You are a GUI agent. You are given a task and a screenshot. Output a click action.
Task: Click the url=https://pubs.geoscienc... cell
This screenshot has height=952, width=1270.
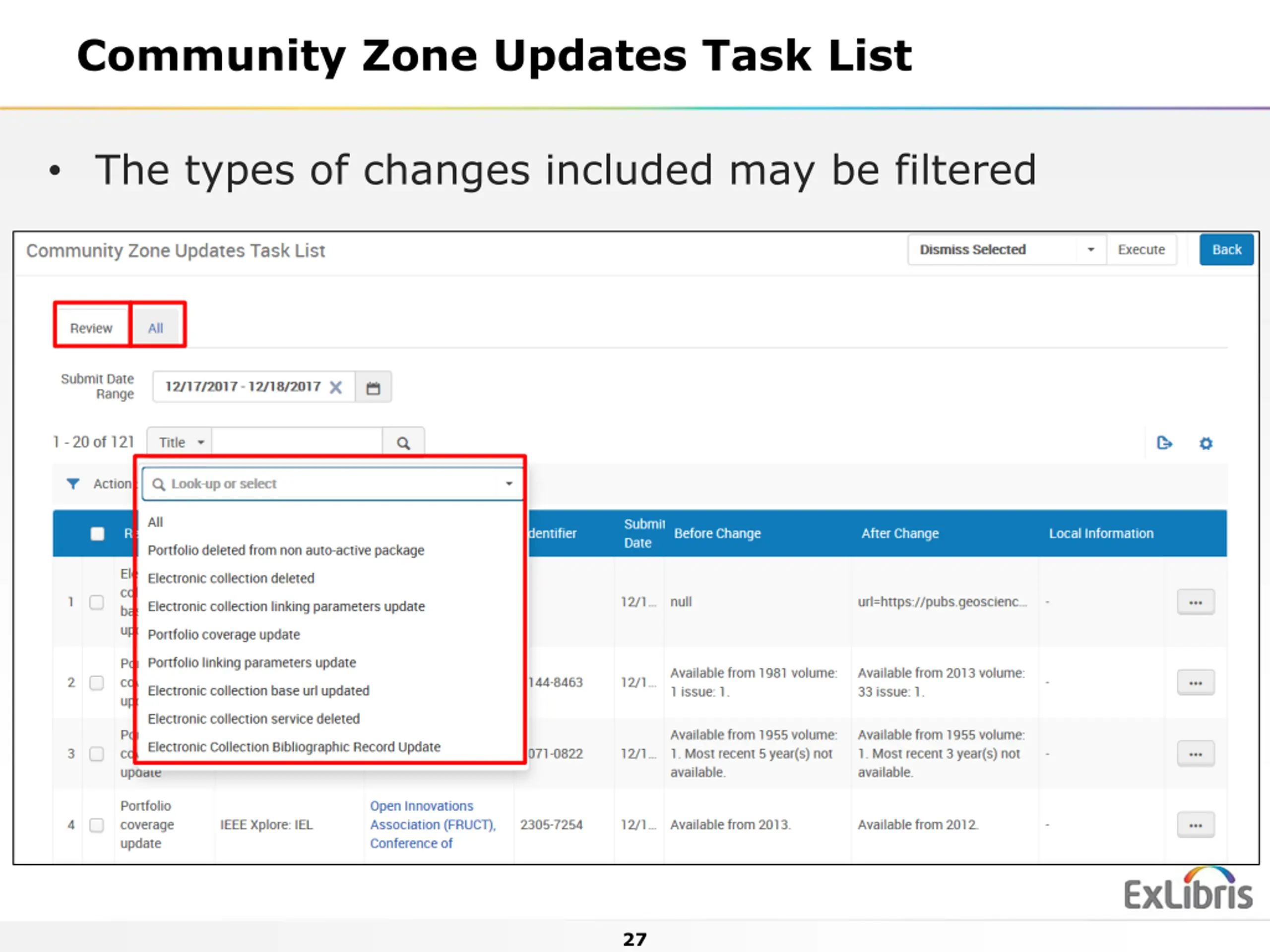point(942,602)
